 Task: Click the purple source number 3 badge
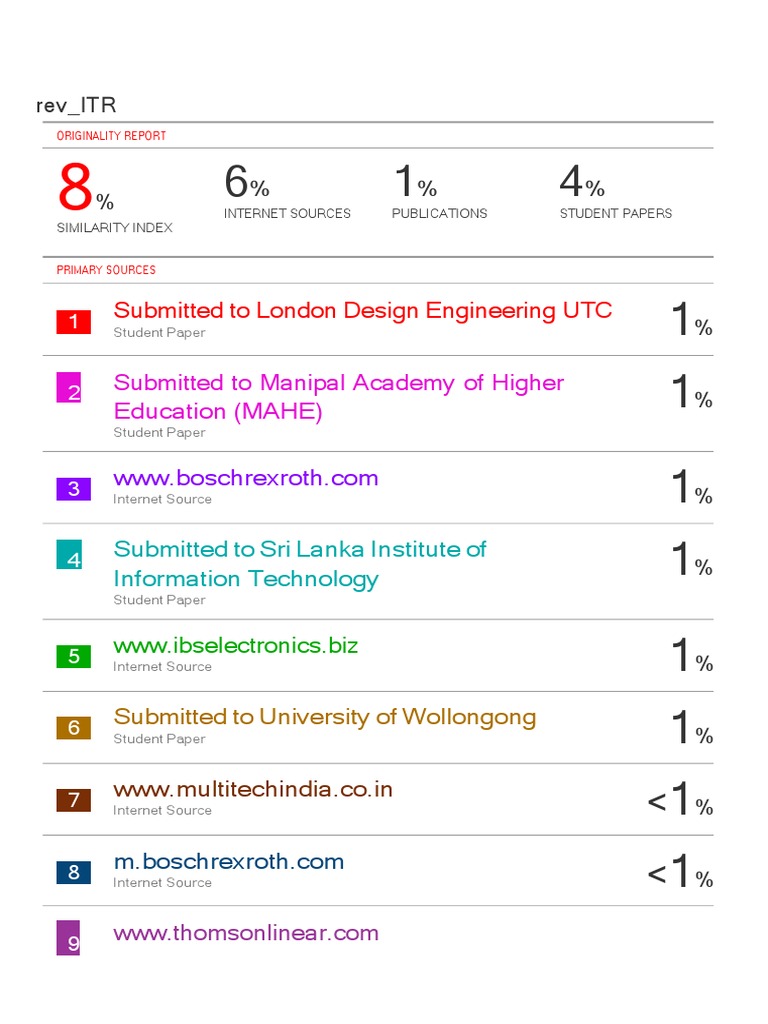pyautogui.click(x=73, y=489)
